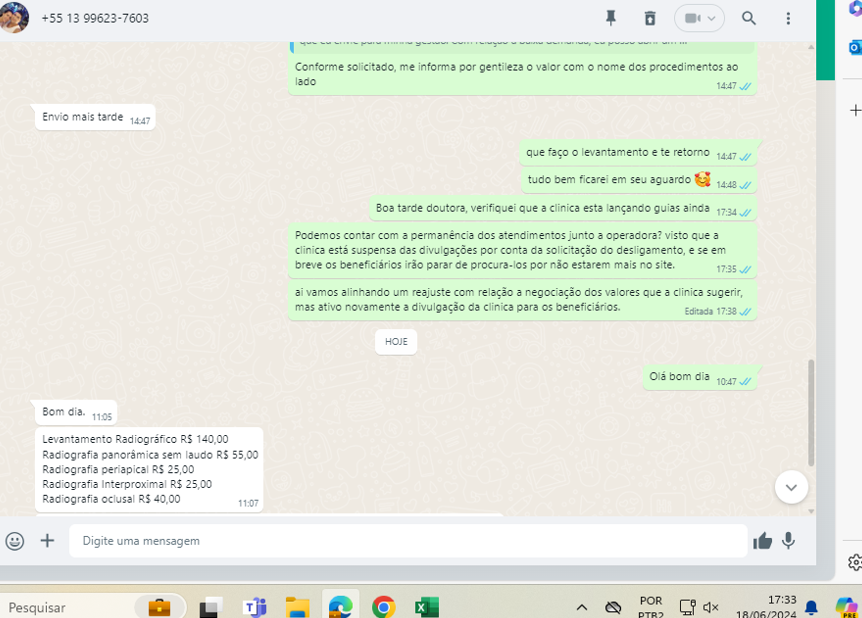
Task: Click the muted volume tray icon
Action: [x=711, y=608]
